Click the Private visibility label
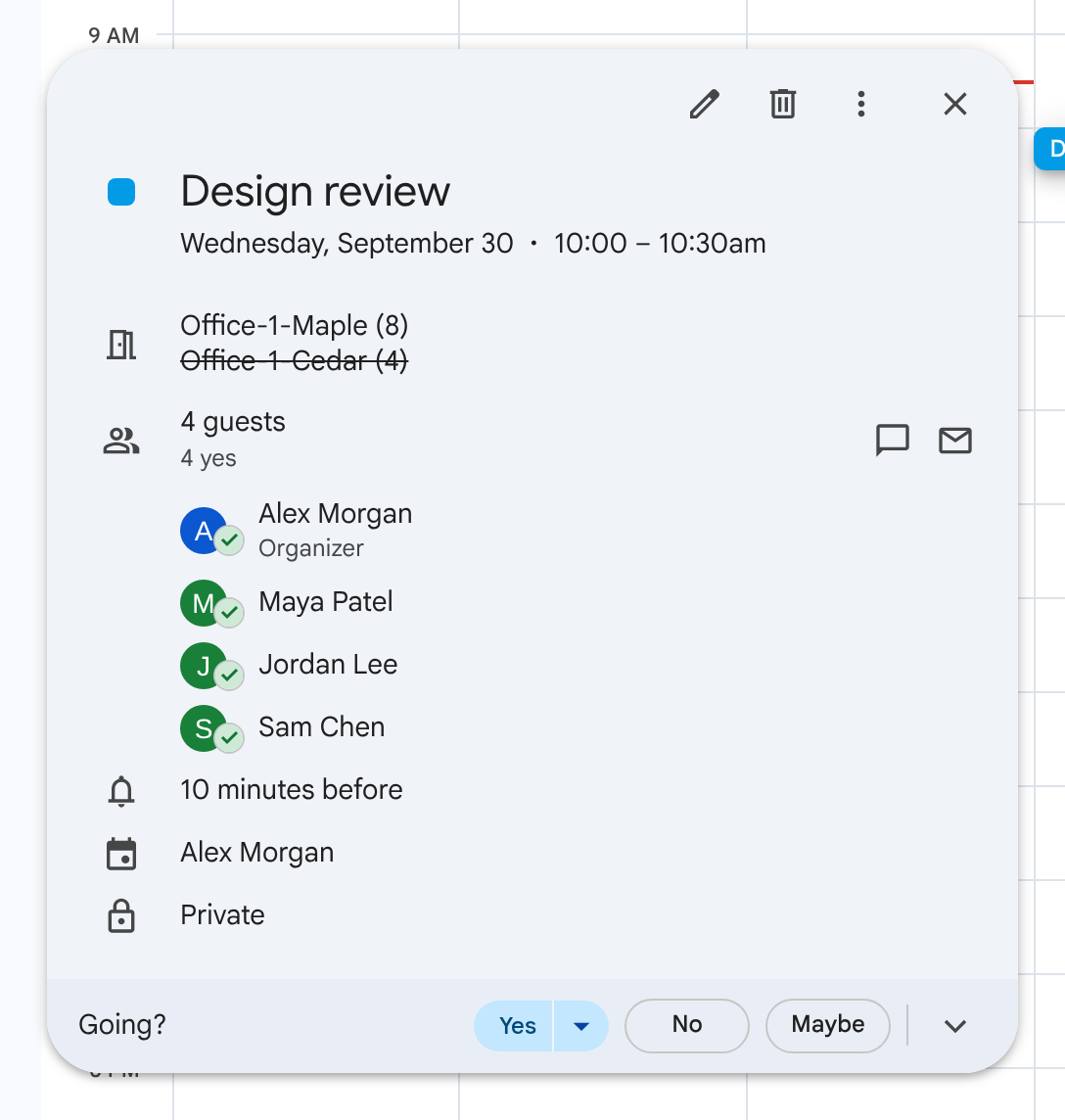The width and height of the screenshot is (1065, 1120). [x=222, y=915]
